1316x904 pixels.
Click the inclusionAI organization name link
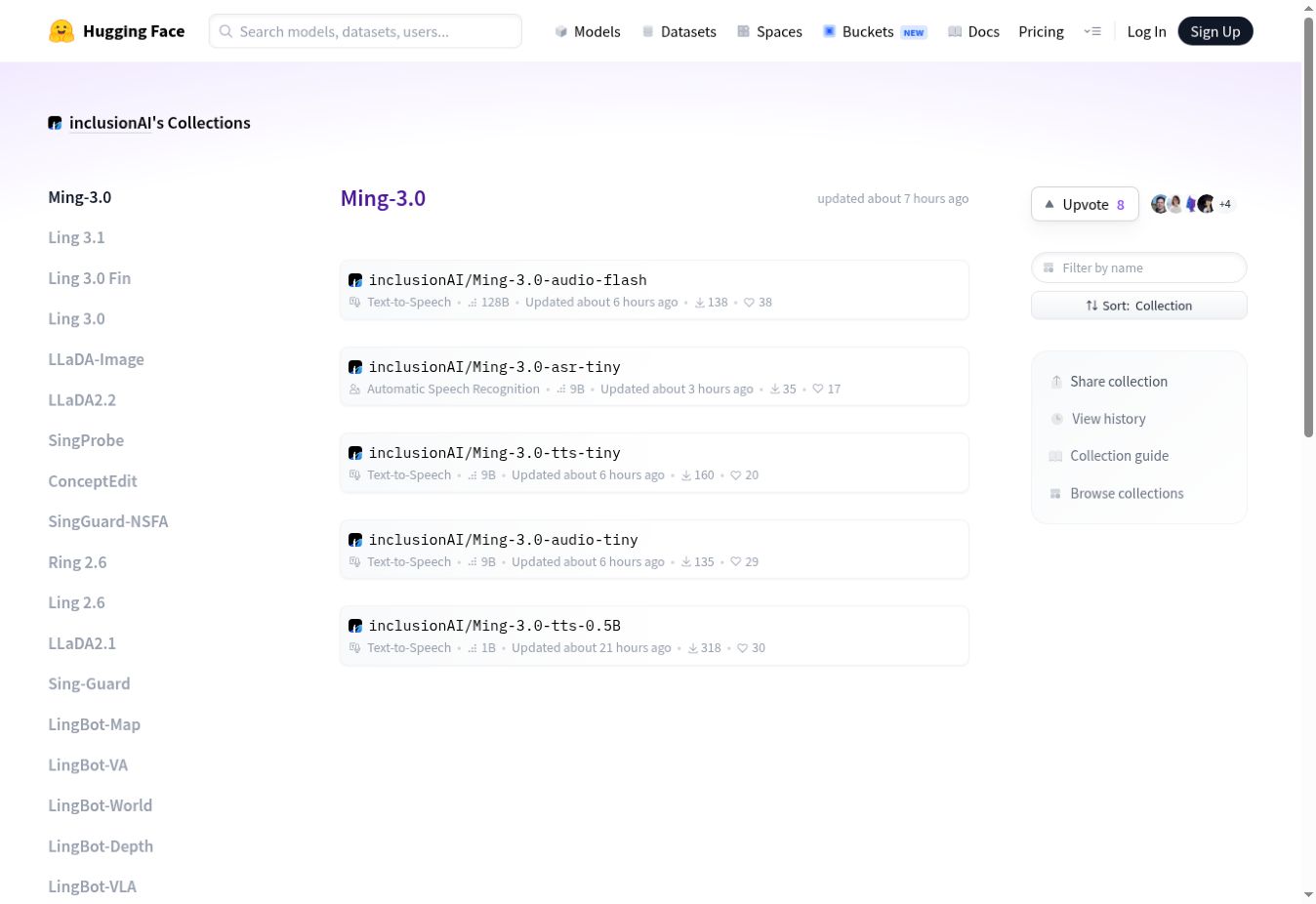(x=109, y=123)
